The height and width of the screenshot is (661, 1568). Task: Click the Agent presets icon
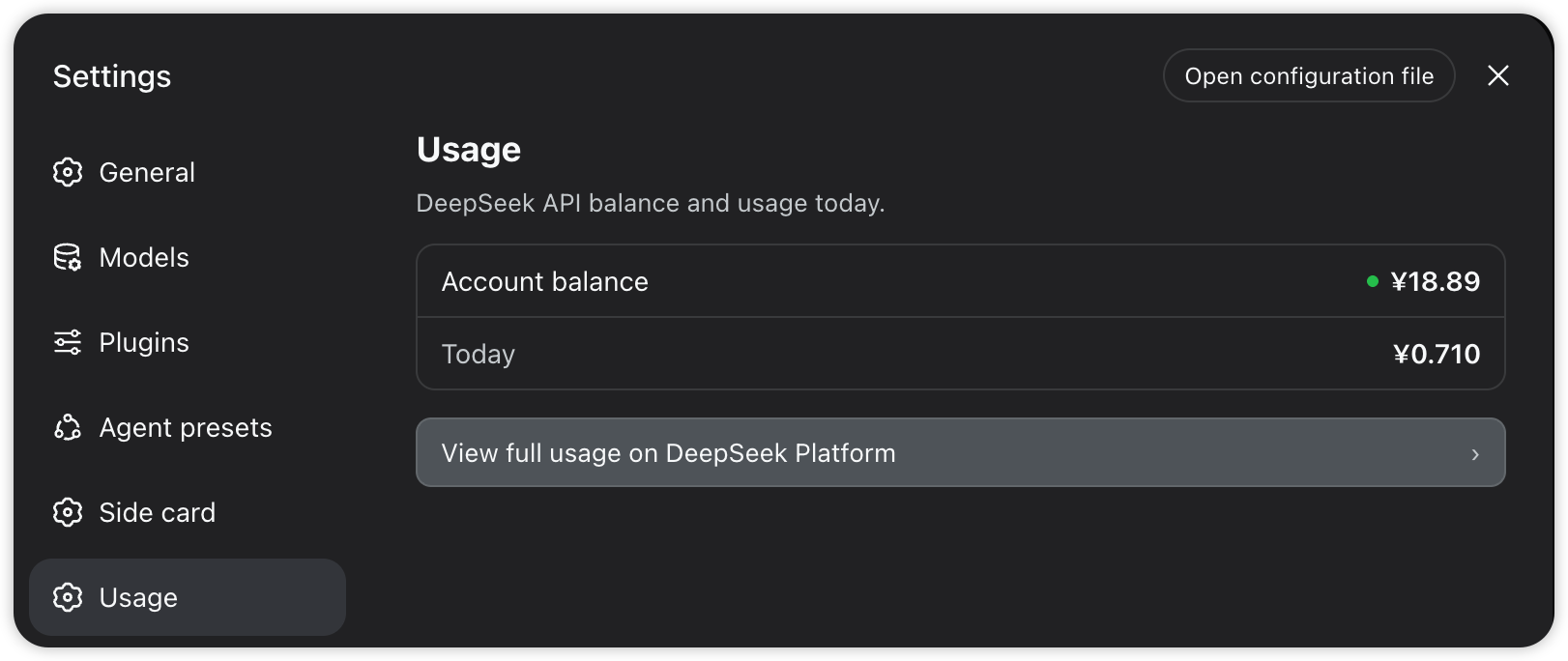tap(68, 427)
